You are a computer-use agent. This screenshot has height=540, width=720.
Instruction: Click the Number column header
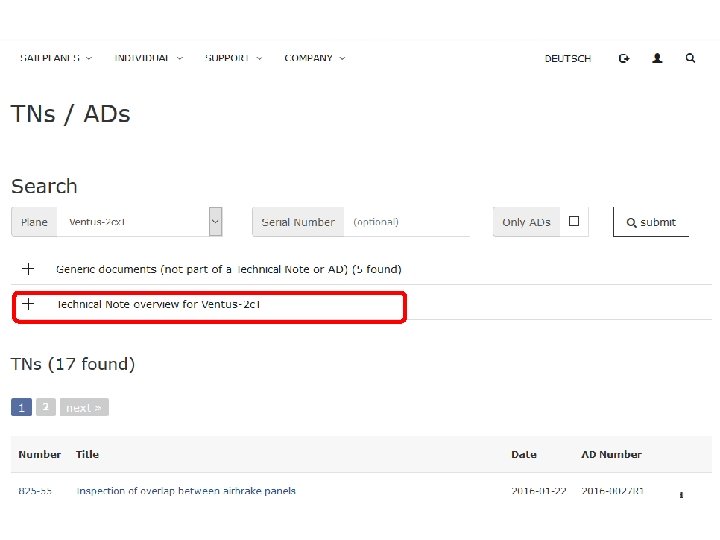[x=39, y=454]
